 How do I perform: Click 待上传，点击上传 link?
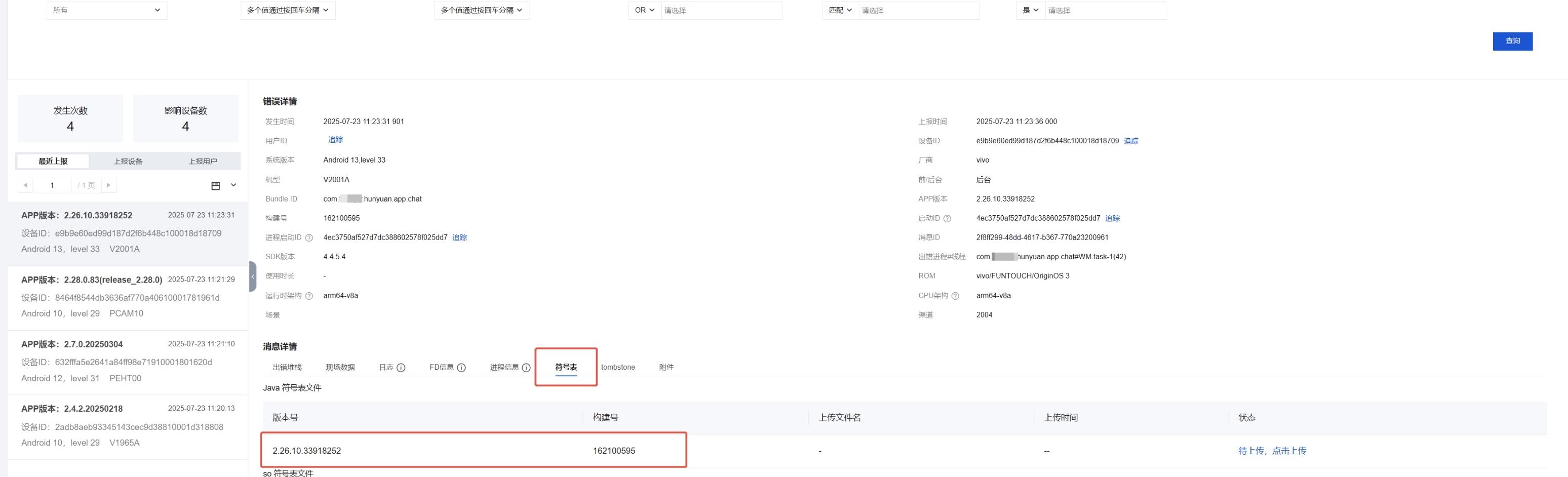click(1272, 451)
